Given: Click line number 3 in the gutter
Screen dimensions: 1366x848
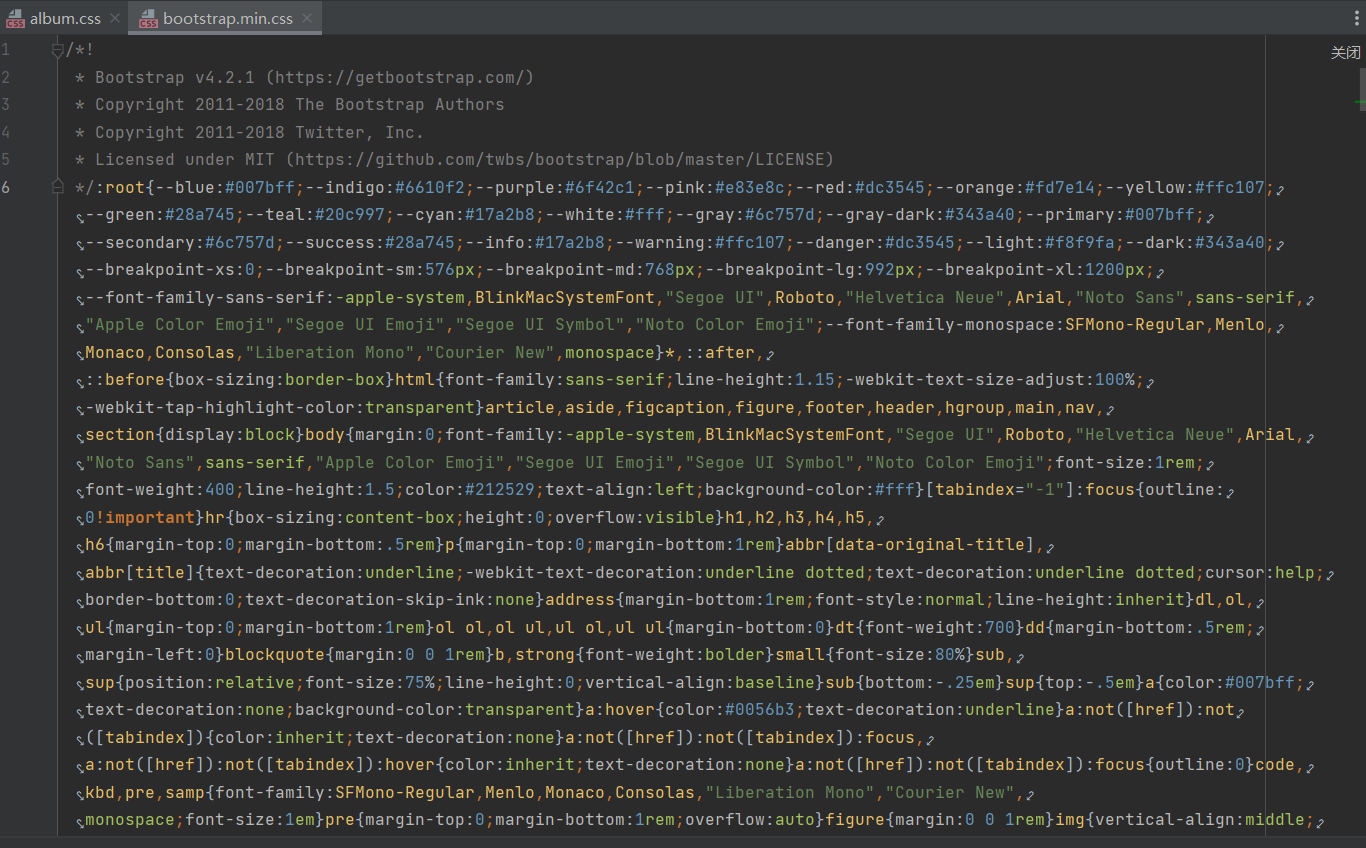Looking at the screenshot, I should (6, 104).
